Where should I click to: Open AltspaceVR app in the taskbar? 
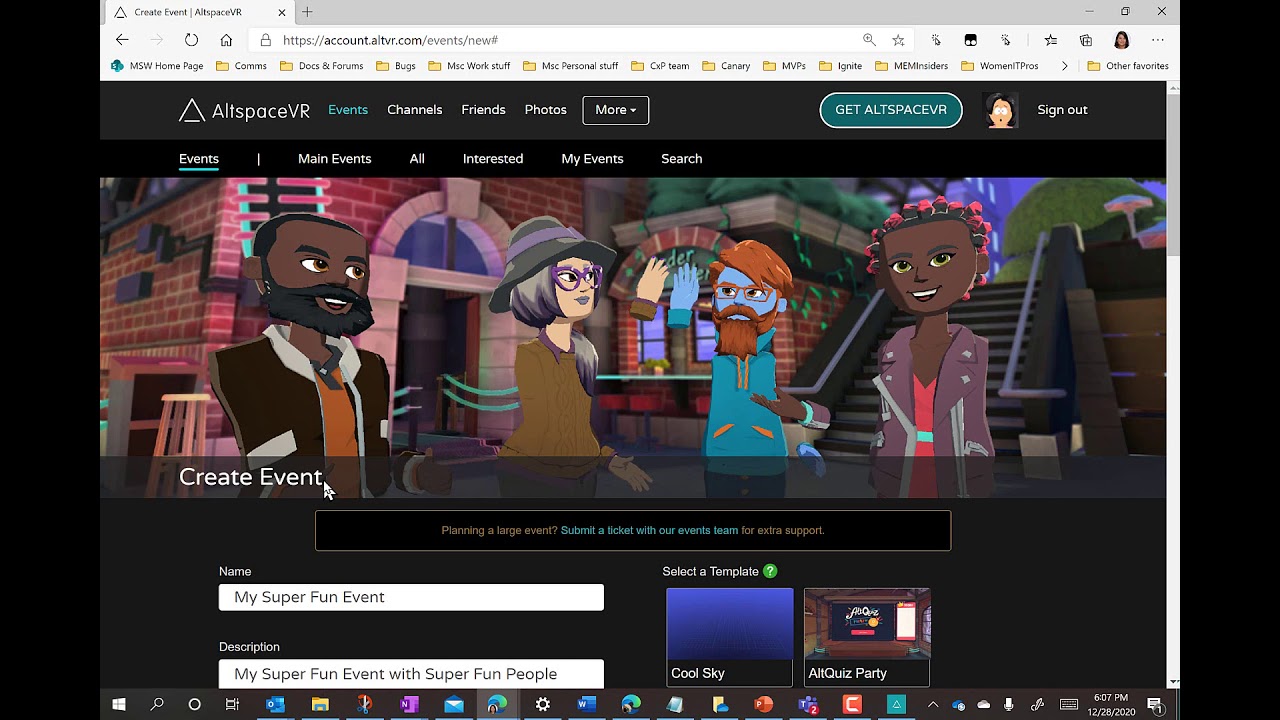(x=897, y=705)
